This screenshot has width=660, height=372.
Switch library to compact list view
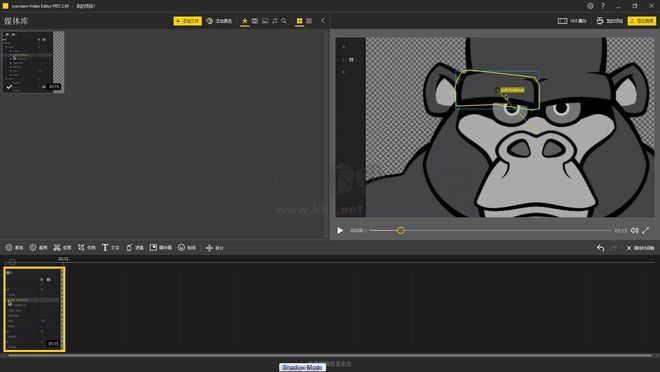[x=309, y=21]
